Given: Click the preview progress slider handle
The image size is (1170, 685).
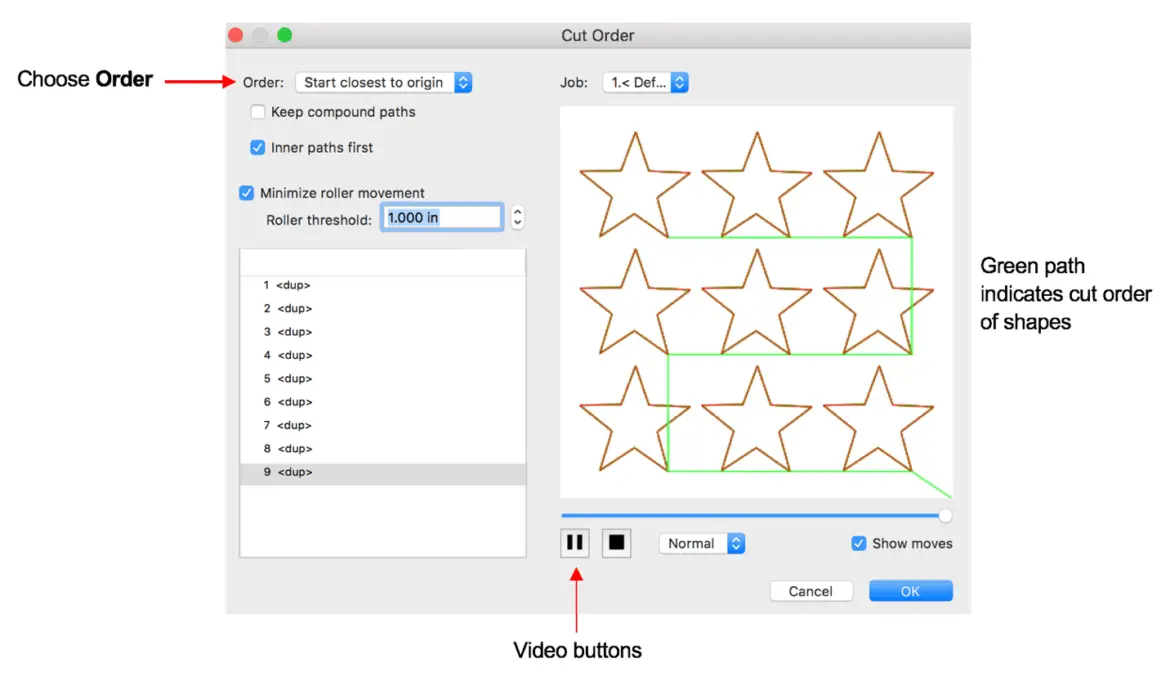Looking at the screenshot, I should click(x=945, y=516).
